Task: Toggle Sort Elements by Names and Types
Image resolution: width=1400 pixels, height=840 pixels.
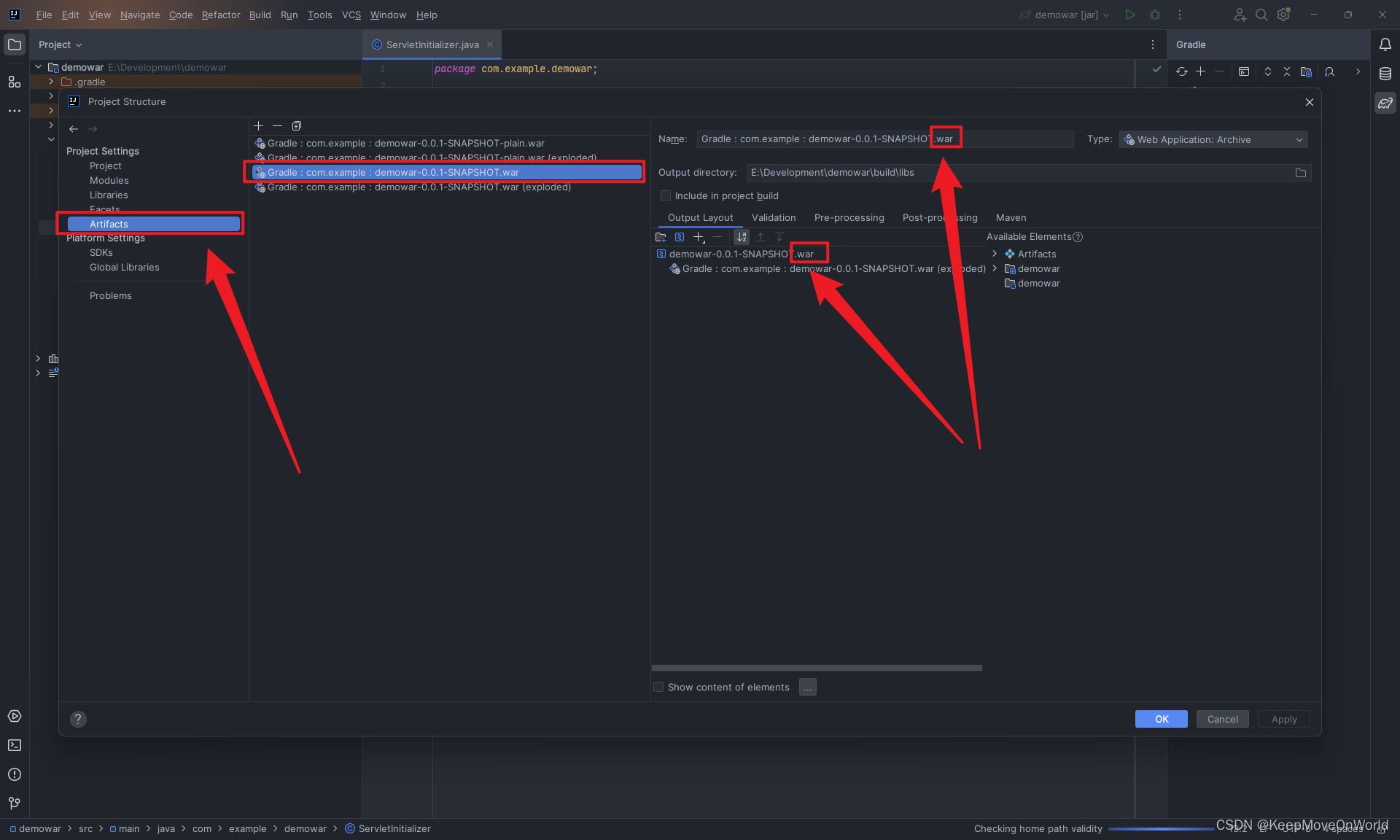Action: tap(742, 237)
